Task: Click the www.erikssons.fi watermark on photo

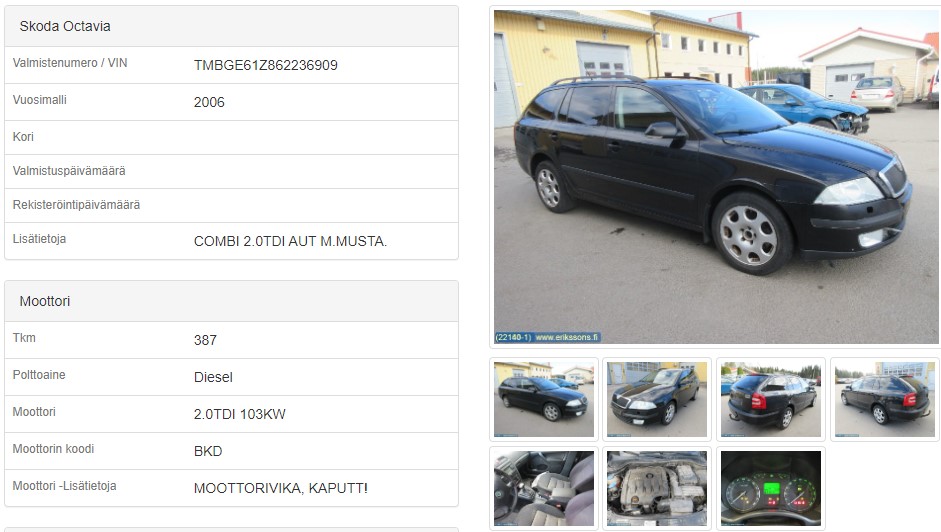Action: (567, 337)
